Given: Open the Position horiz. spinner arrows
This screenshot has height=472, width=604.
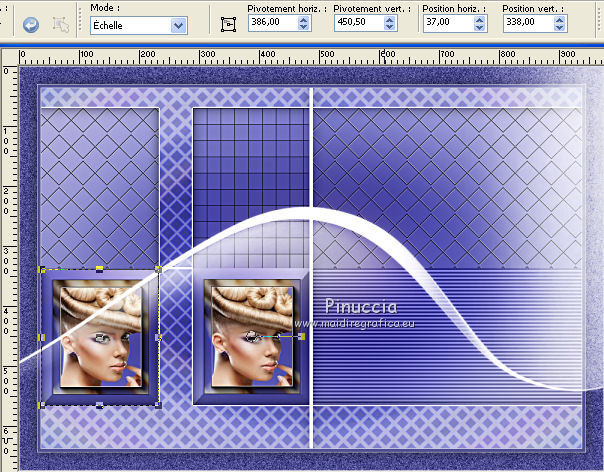Looking at the screenshot, I should pos(480,23).
